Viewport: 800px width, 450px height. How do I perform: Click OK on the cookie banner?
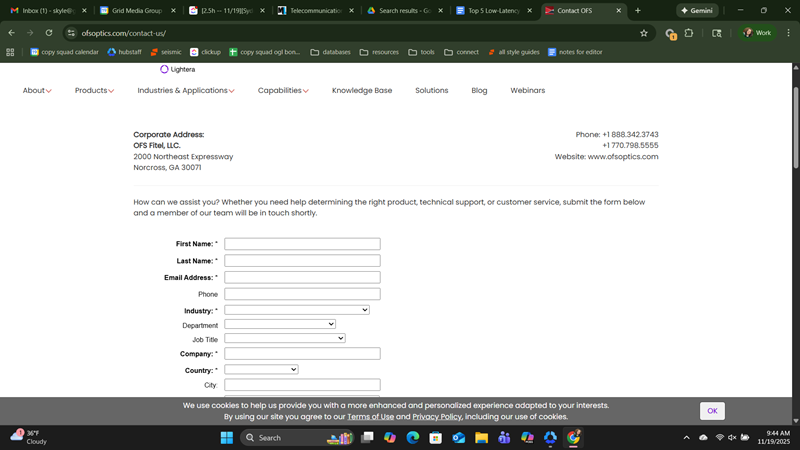(x=712, y=410)
